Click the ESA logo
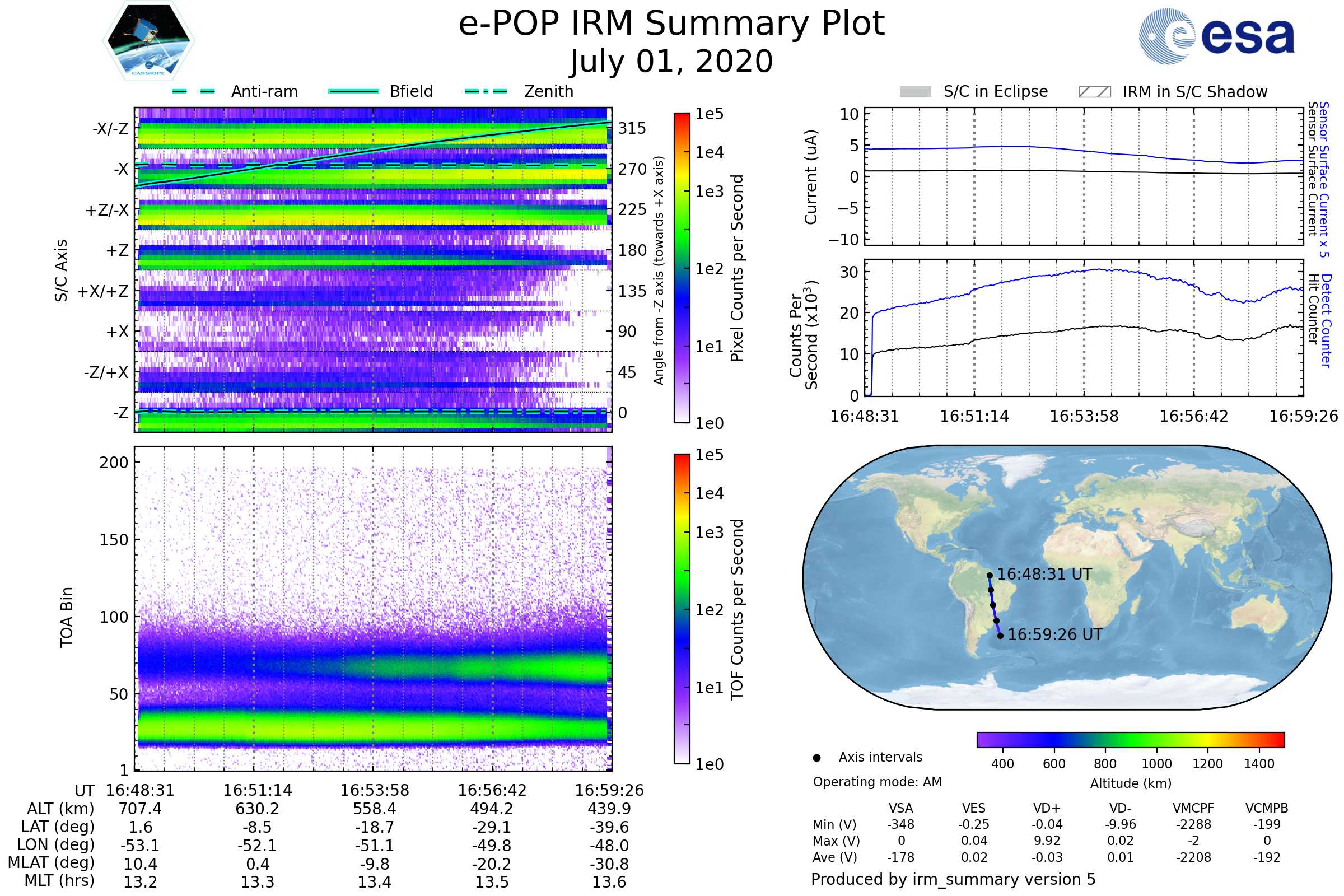1344x896 pixels. click(1217, 36)
